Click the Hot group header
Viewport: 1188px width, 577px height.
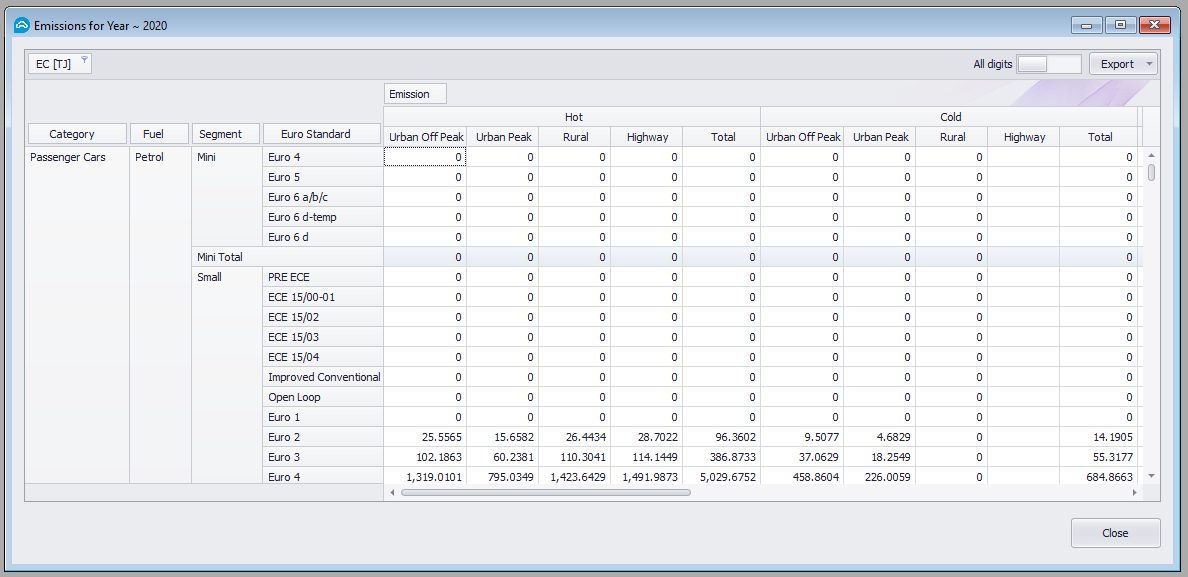(x=573, y=116)
